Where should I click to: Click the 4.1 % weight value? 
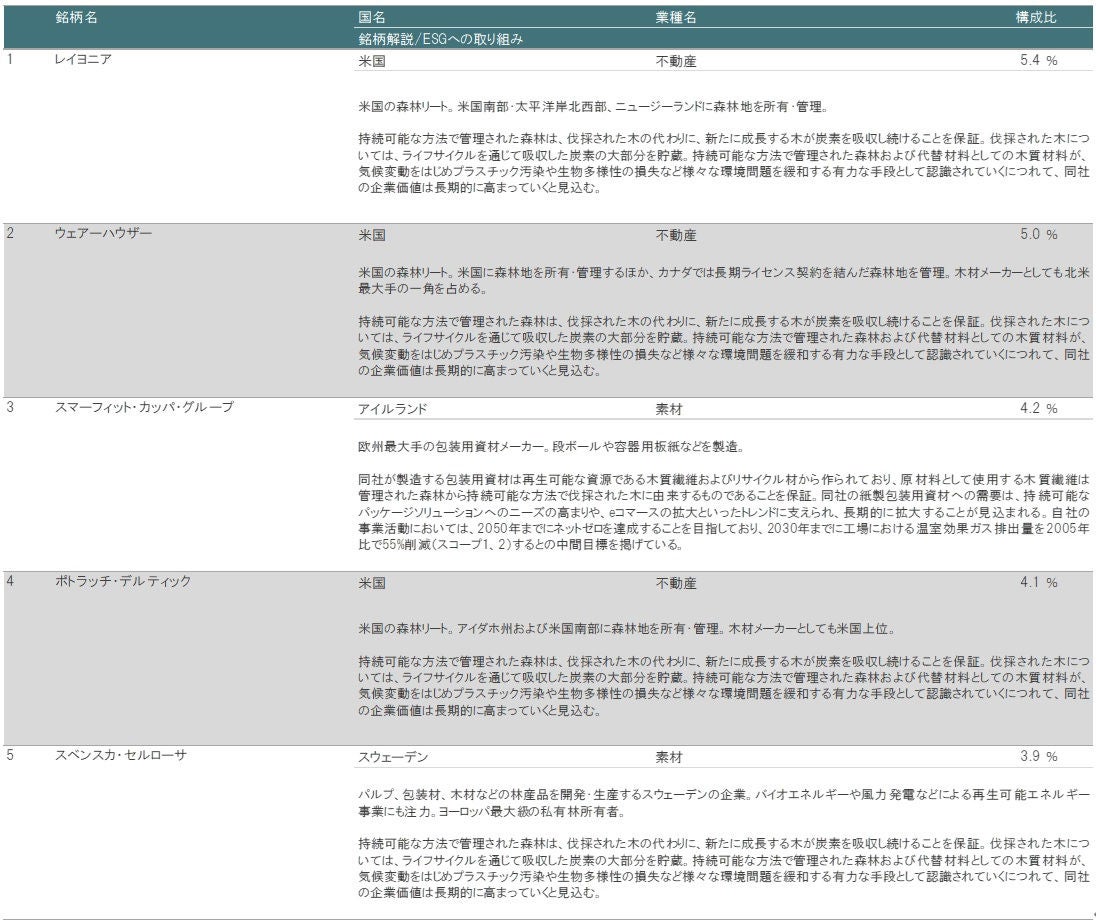[1038, 583]
